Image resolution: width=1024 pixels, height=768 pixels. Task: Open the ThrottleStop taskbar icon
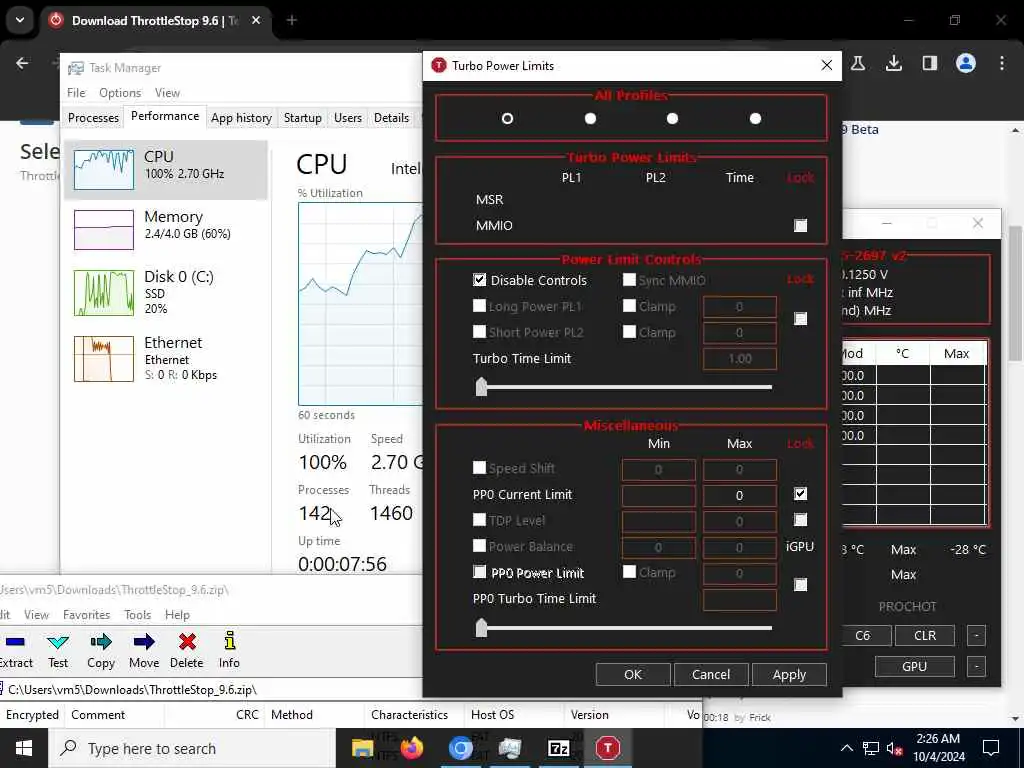click(607, 748)
